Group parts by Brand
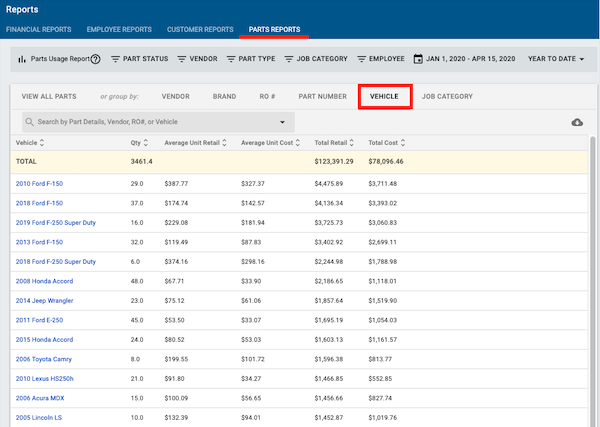Viewport: 600px width, 427px height. (x=224, y=96)
